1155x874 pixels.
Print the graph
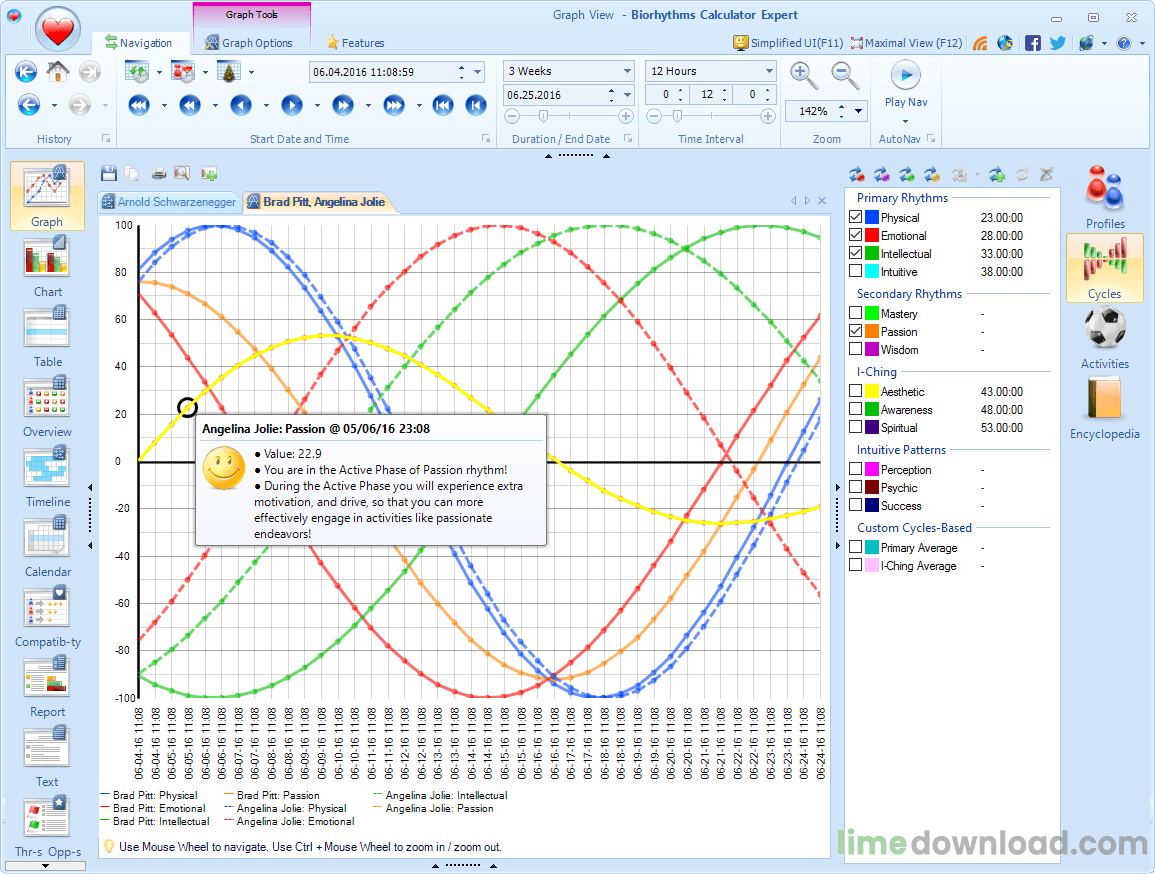[x=158, y=174]
